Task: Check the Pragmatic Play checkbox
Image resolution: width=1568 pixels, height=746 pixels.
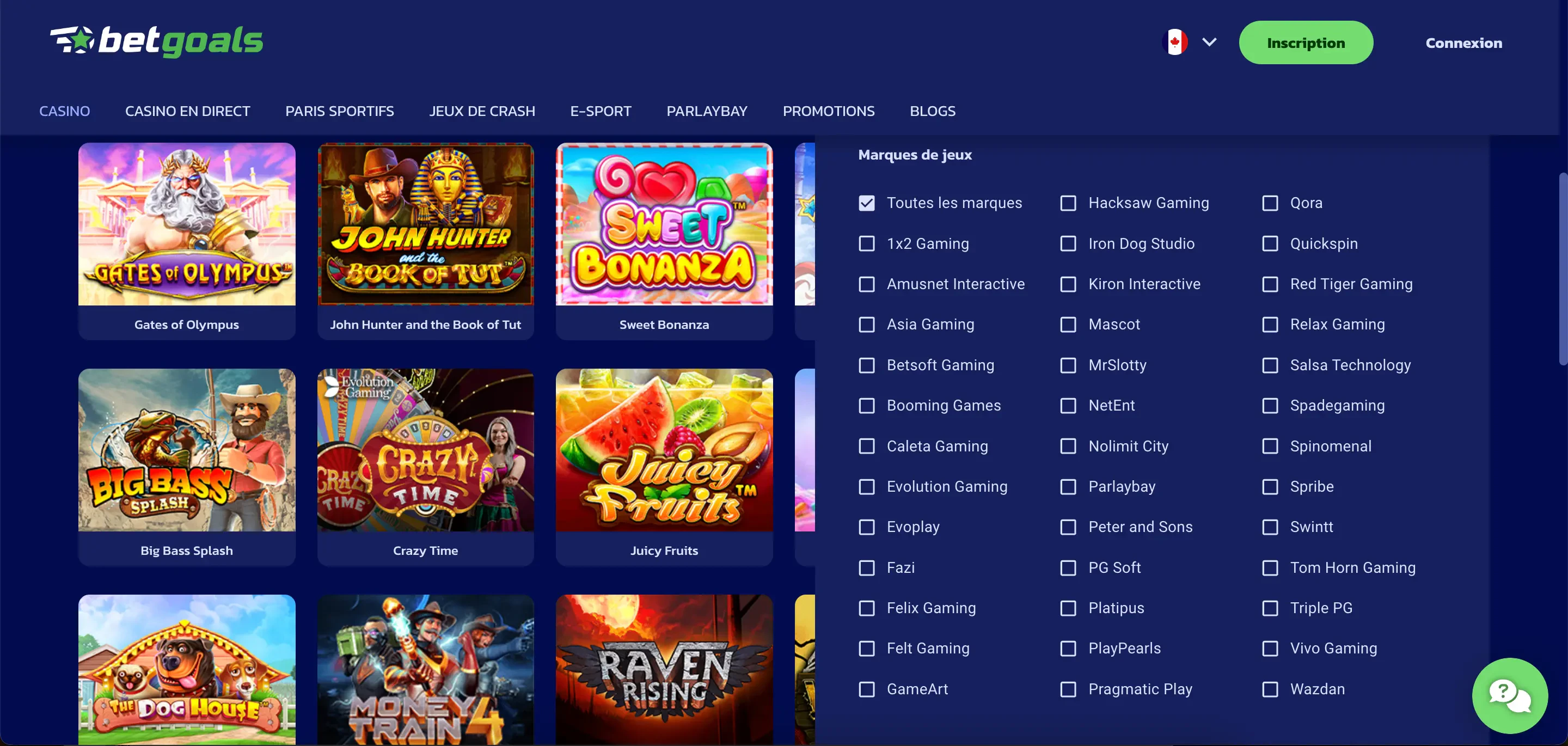Action: [x=1068, y=689]
